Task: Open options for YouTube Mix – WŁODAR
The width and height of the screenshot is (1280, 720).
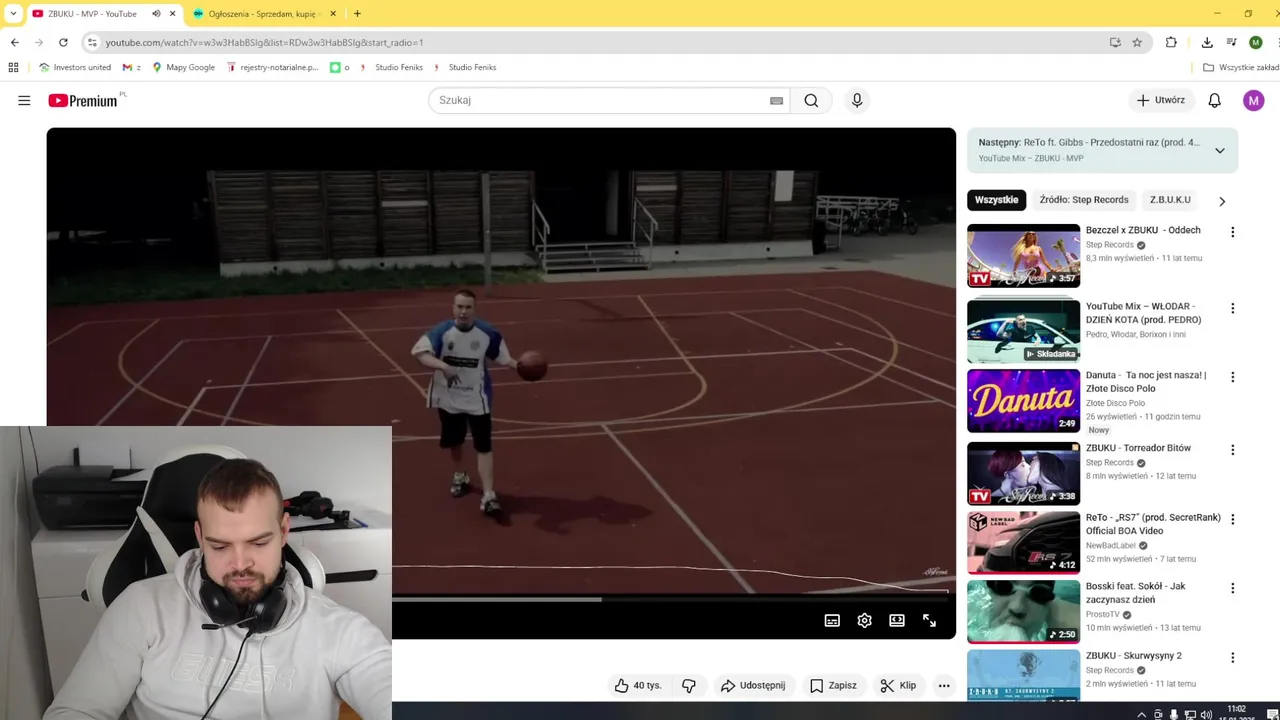Action: pos(1232,308)
